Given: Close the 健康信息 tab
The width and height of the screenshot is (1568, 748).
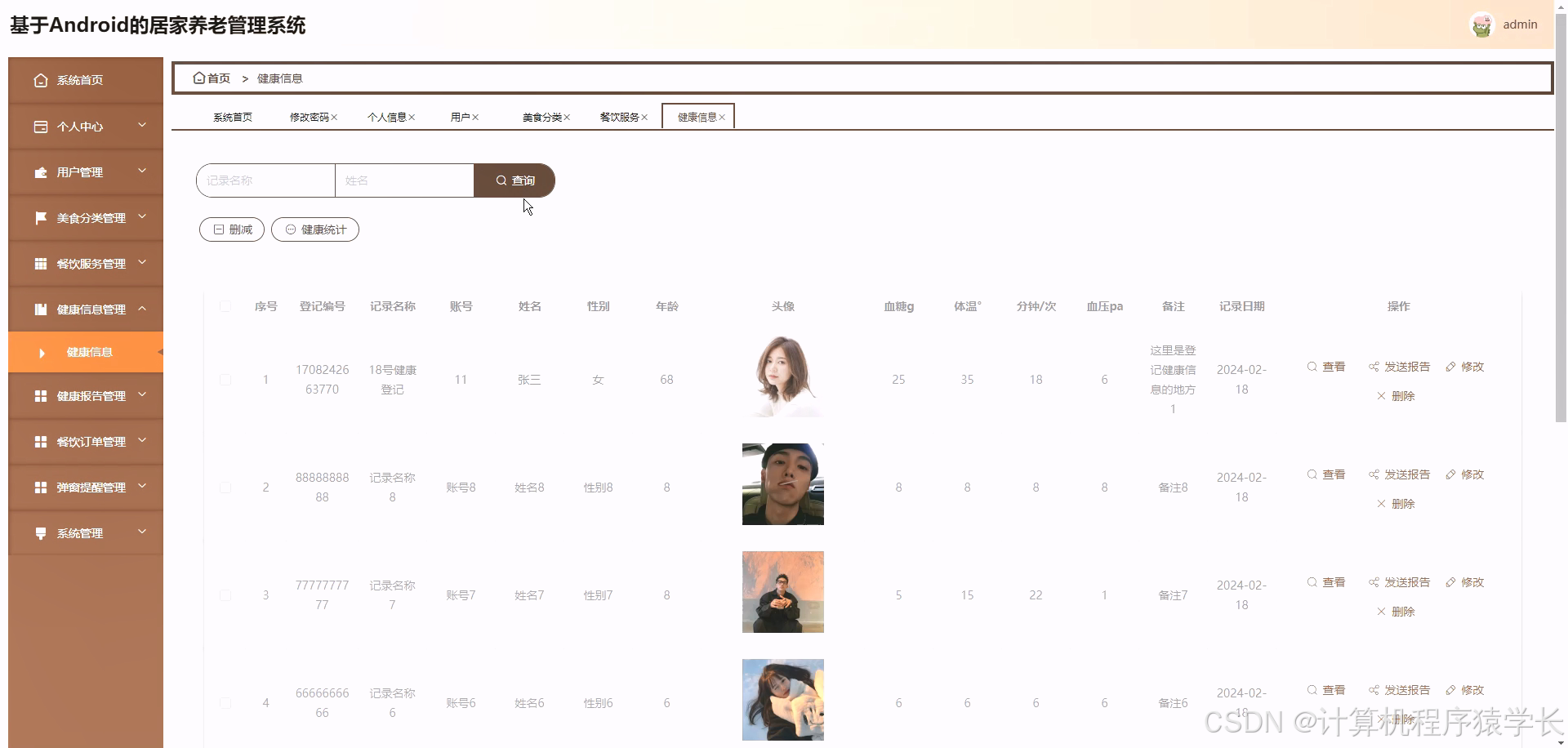Looking at the screenshot, I should click(x=722, y=118).
